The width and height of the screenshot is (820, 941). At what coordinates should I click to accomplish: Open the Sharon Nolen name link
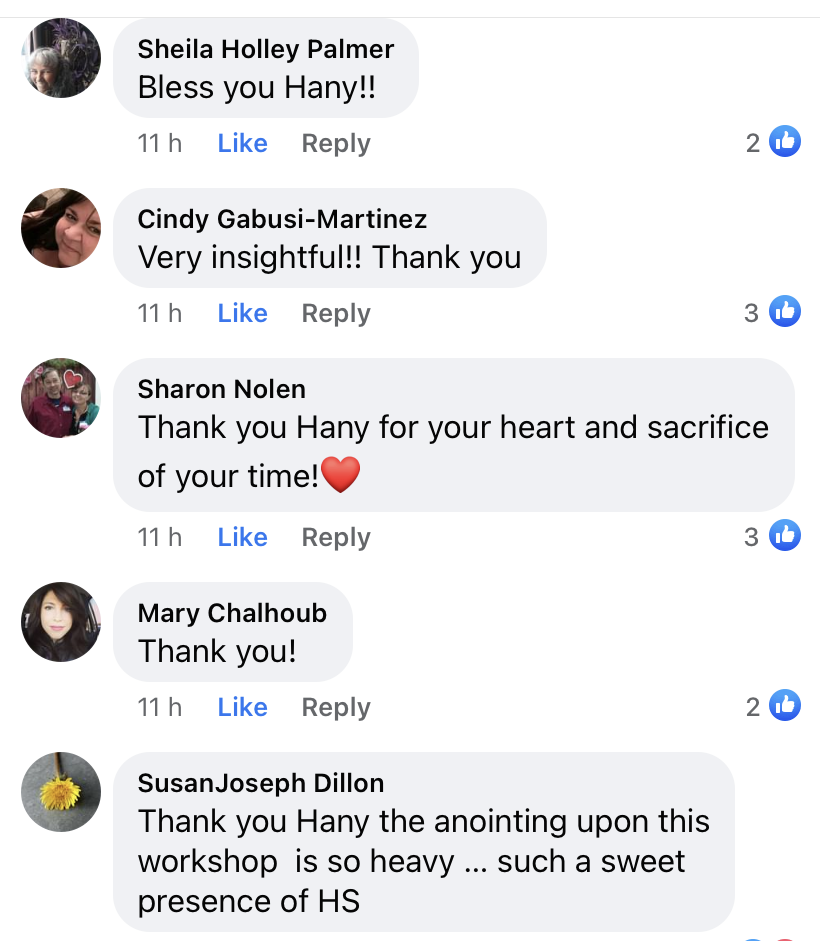pyautogui.click(x=222, y=389)
